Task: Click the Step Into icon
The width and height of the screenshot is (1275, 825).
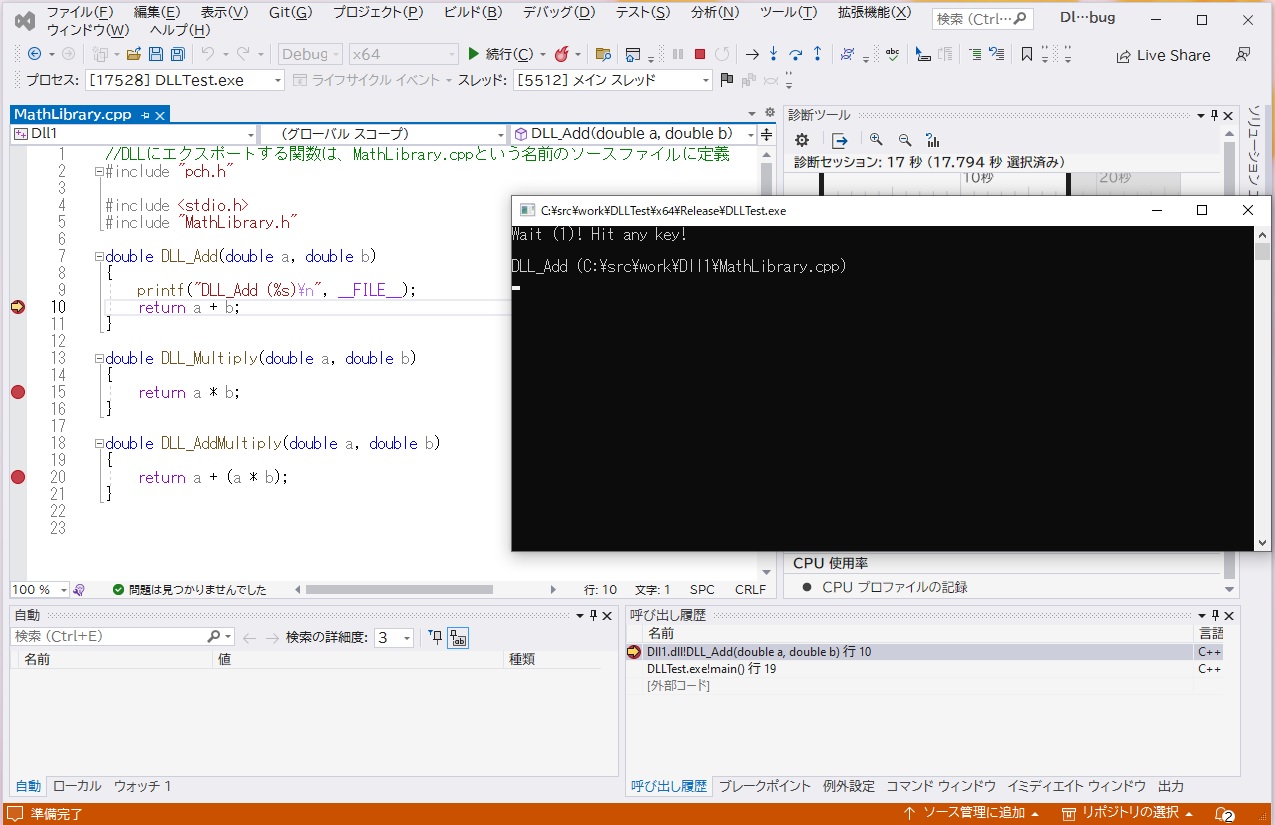Action: click(773, 54)
